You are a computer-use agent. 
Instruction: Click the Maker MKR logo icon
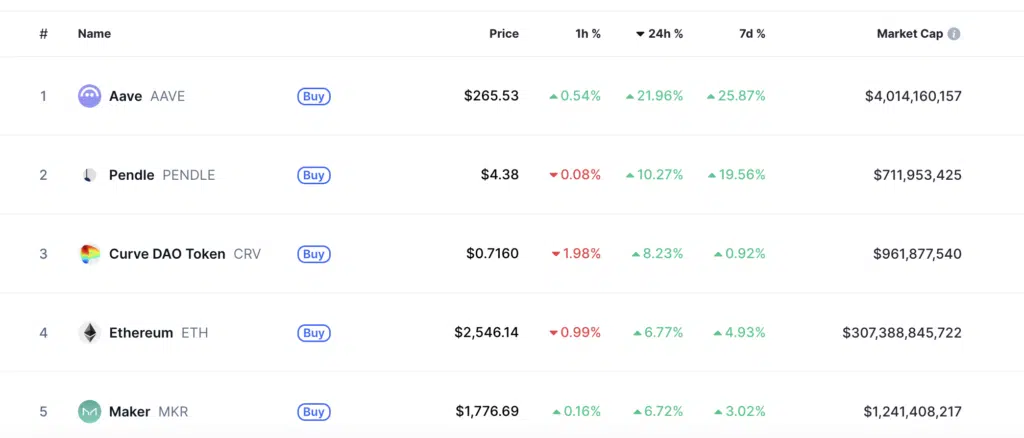[89, 412]
